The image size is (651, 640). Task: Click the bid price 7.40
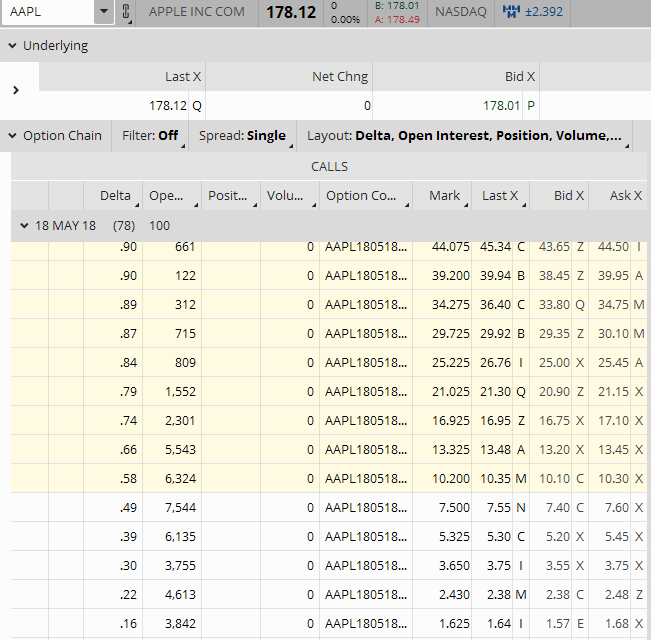(558, 508)
